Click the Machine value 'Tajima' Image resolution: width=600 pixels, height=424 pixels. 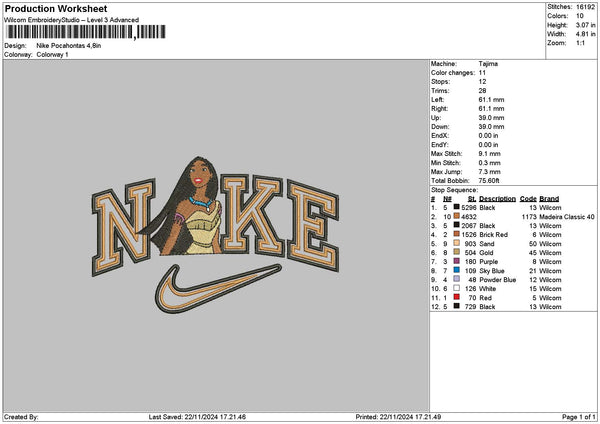(x=488, y=64)
